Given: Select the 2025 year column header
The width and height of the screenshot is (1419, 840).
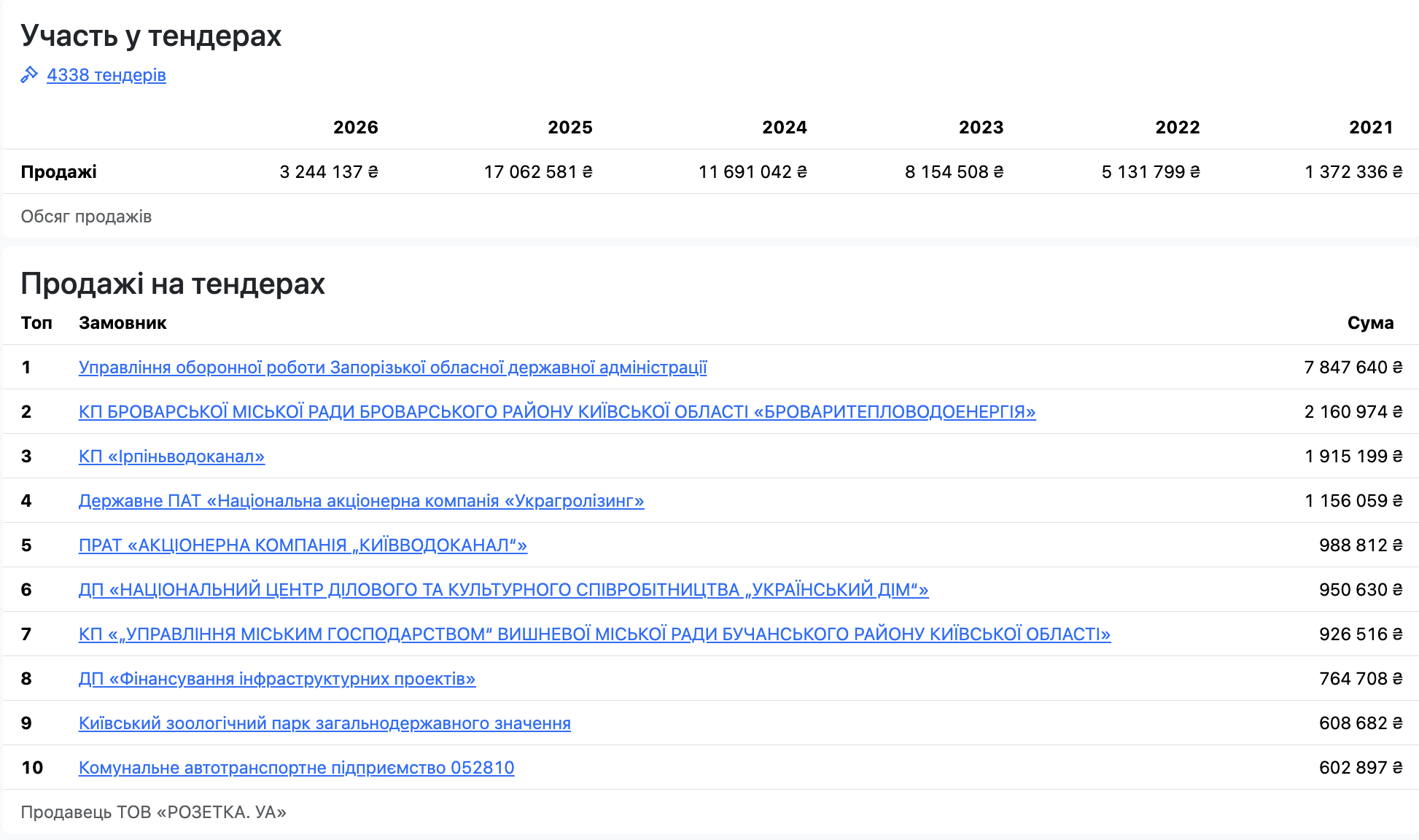Looking at the screenshot, I should 570,128.
